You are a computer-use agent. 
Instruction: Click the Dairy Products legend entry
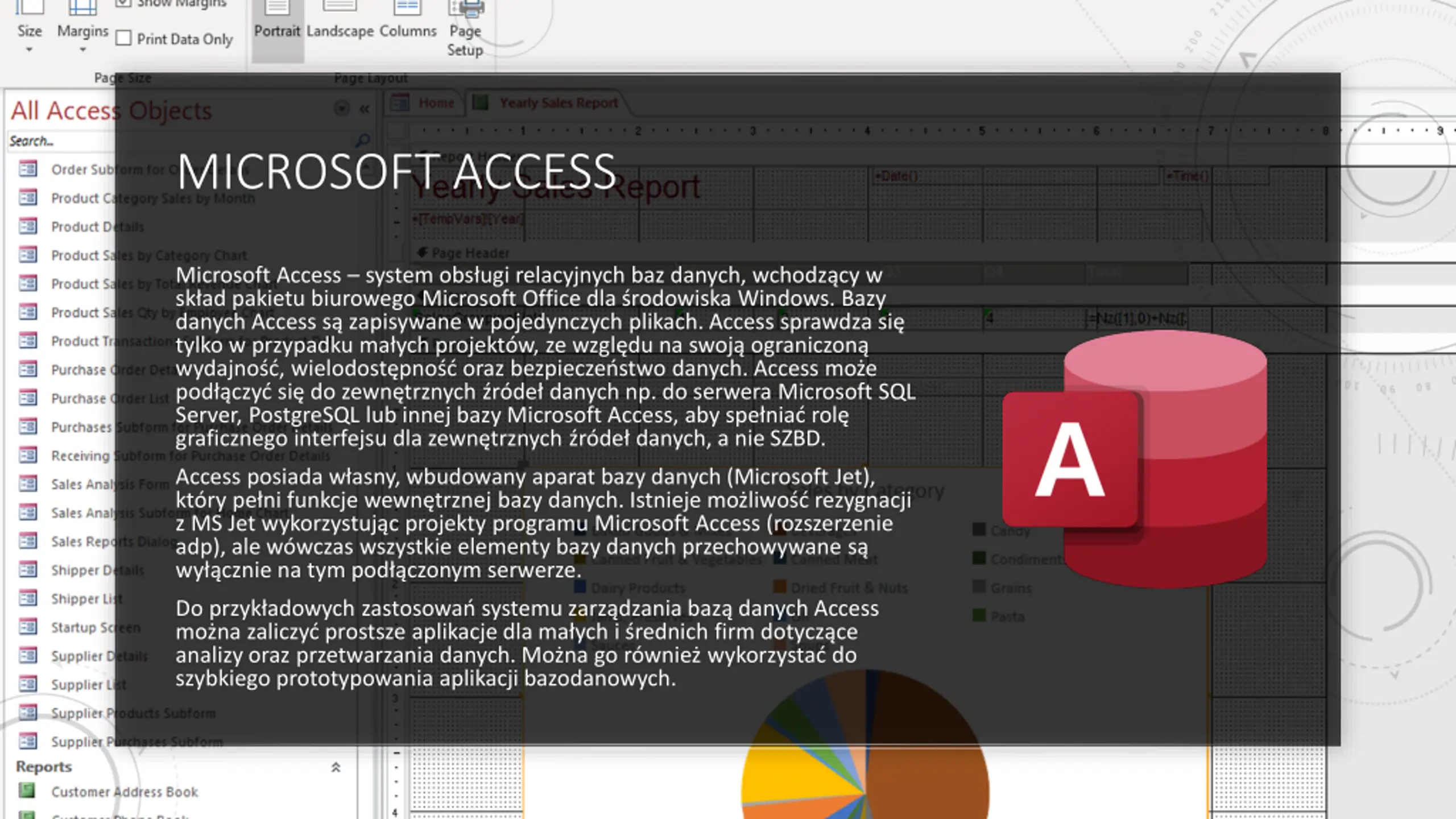coord(630,588)
